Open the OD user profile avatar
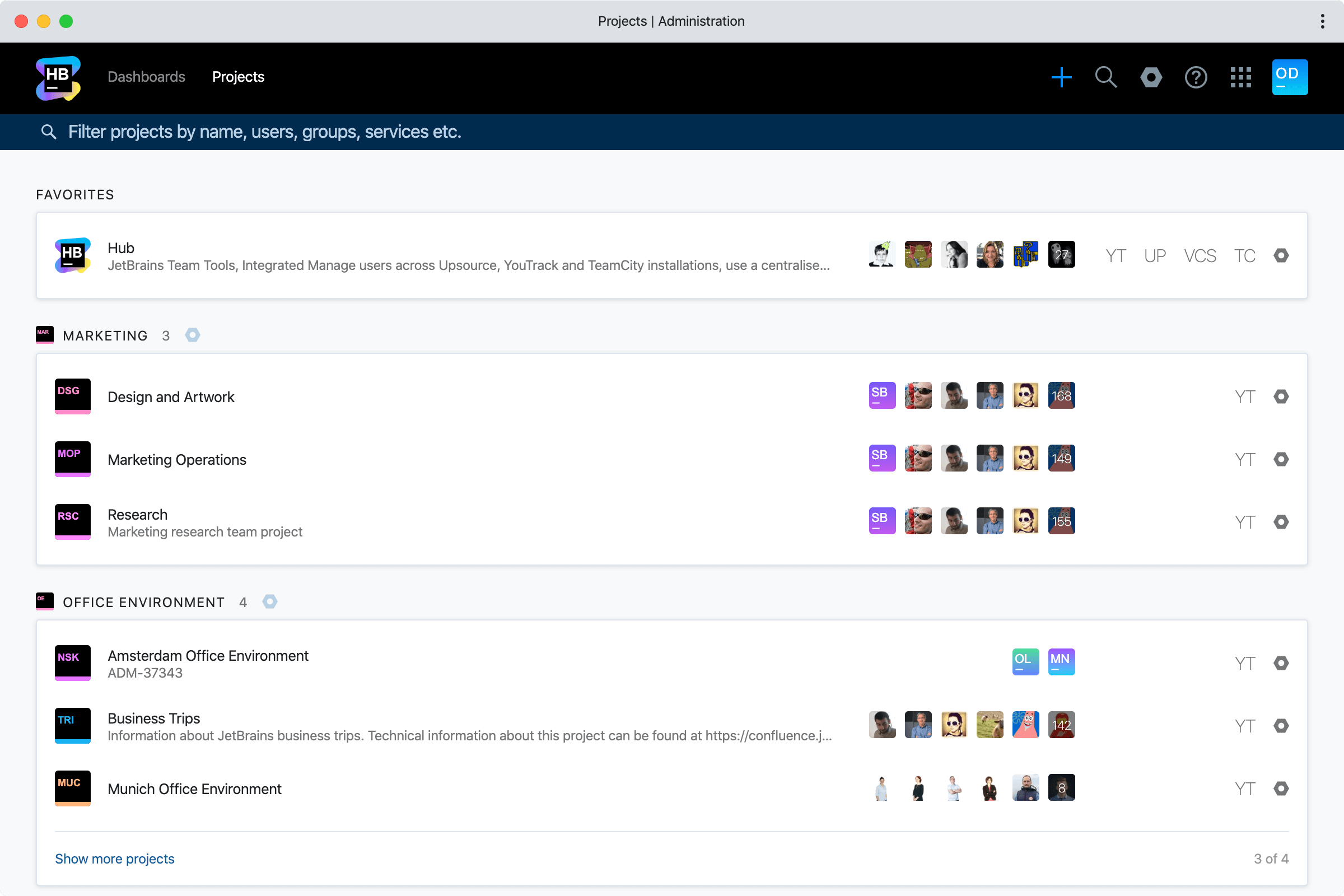The image size is (1344, 896). 1290,77
